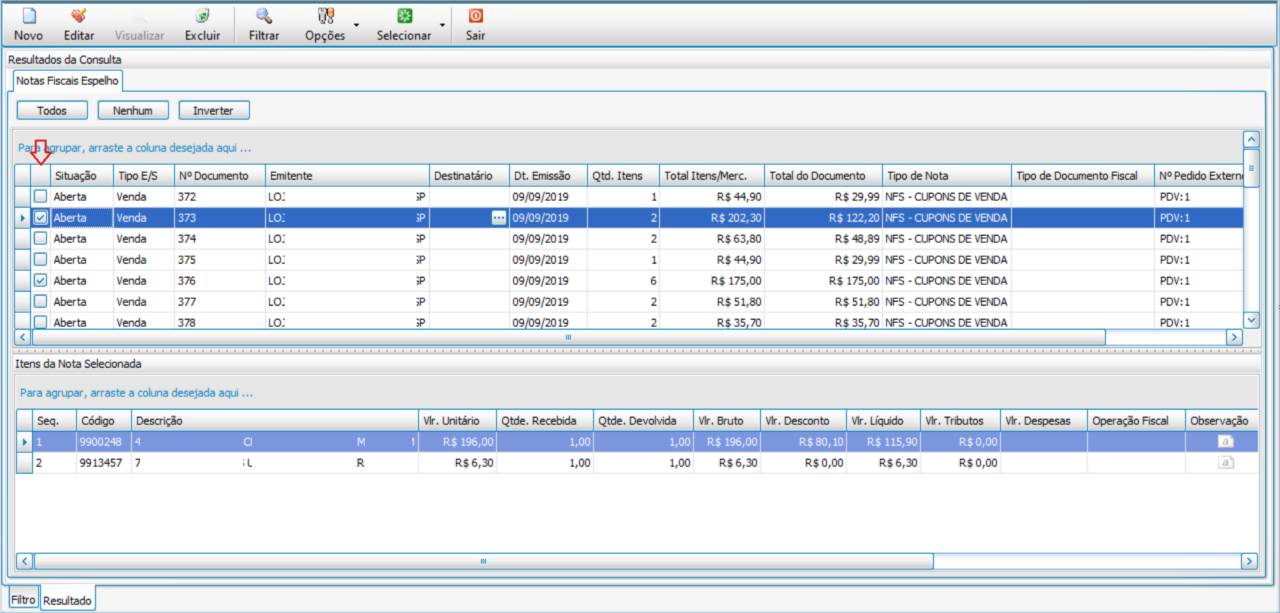Click the ellipsis button in document 373 row

point(499,218)
